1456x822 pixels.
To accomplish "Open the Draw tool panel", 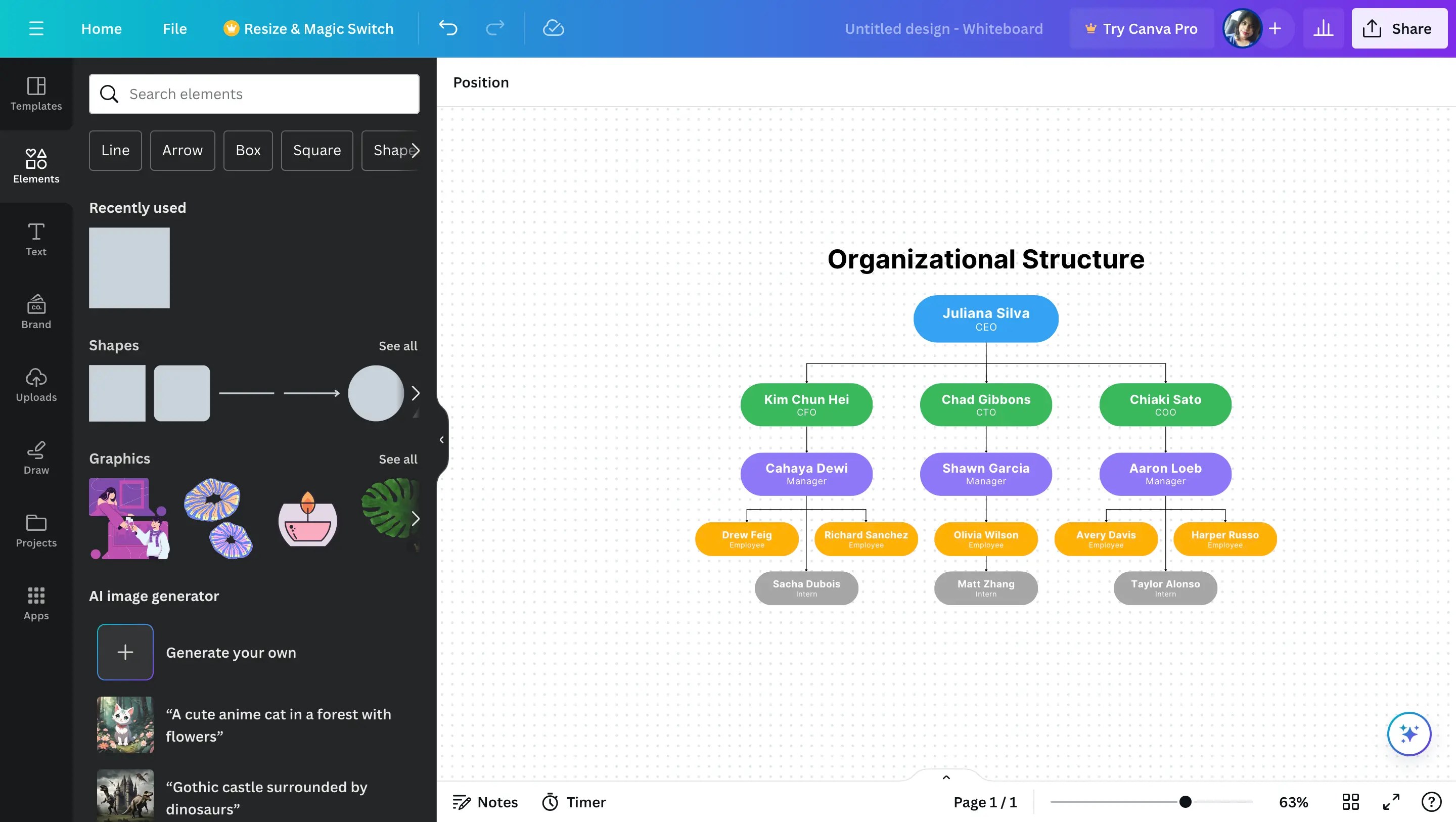I will tap(36, 458).
